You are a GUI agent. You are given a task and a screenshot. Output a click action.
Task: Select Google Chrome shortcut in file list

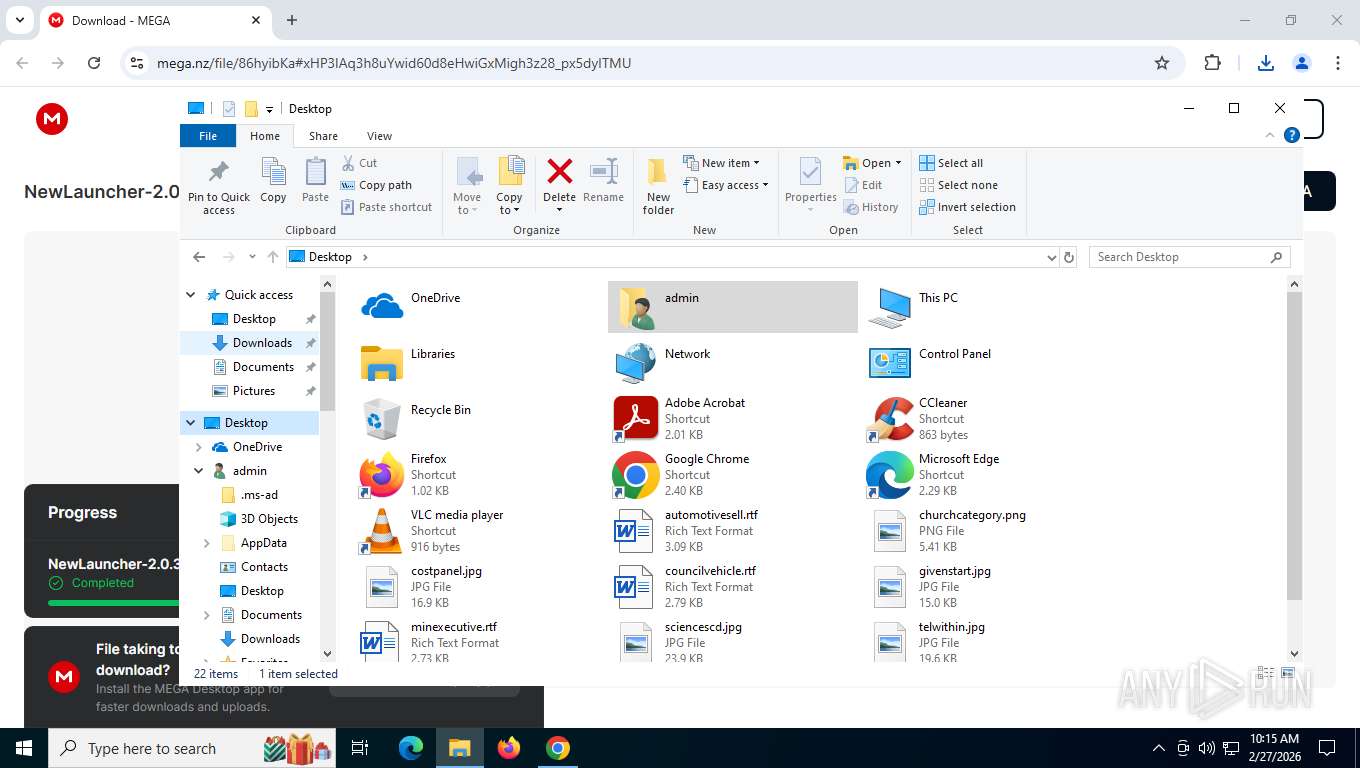tap(734, 474)
